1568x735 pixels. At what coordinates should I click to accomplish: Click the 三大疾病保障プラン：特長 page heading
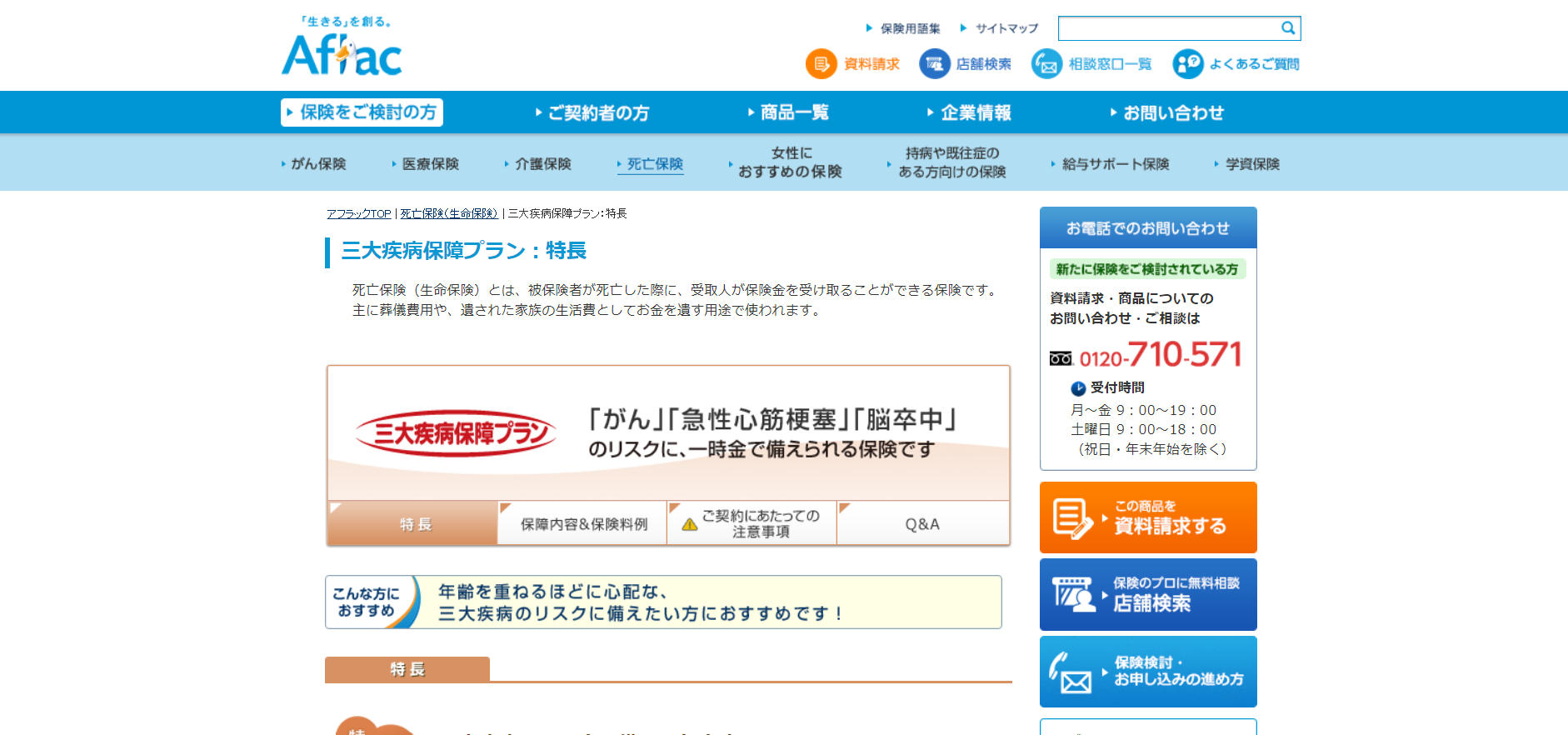pyautogui.click(x=464, y=251)
